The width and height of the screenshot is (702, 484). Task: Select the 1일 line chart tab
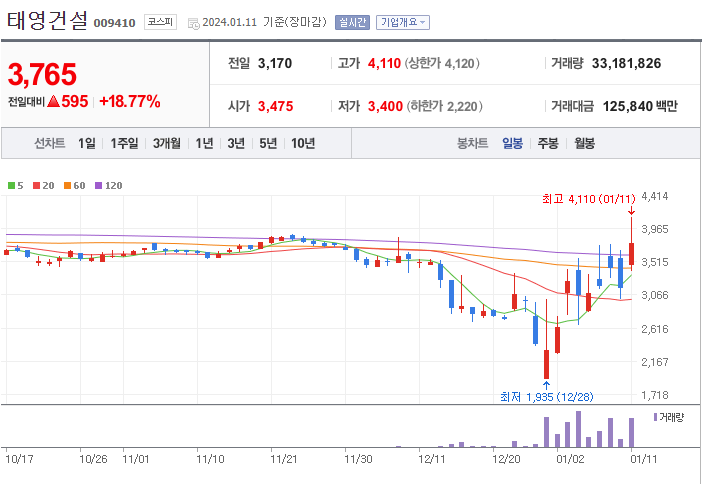[x=87, y=144]
